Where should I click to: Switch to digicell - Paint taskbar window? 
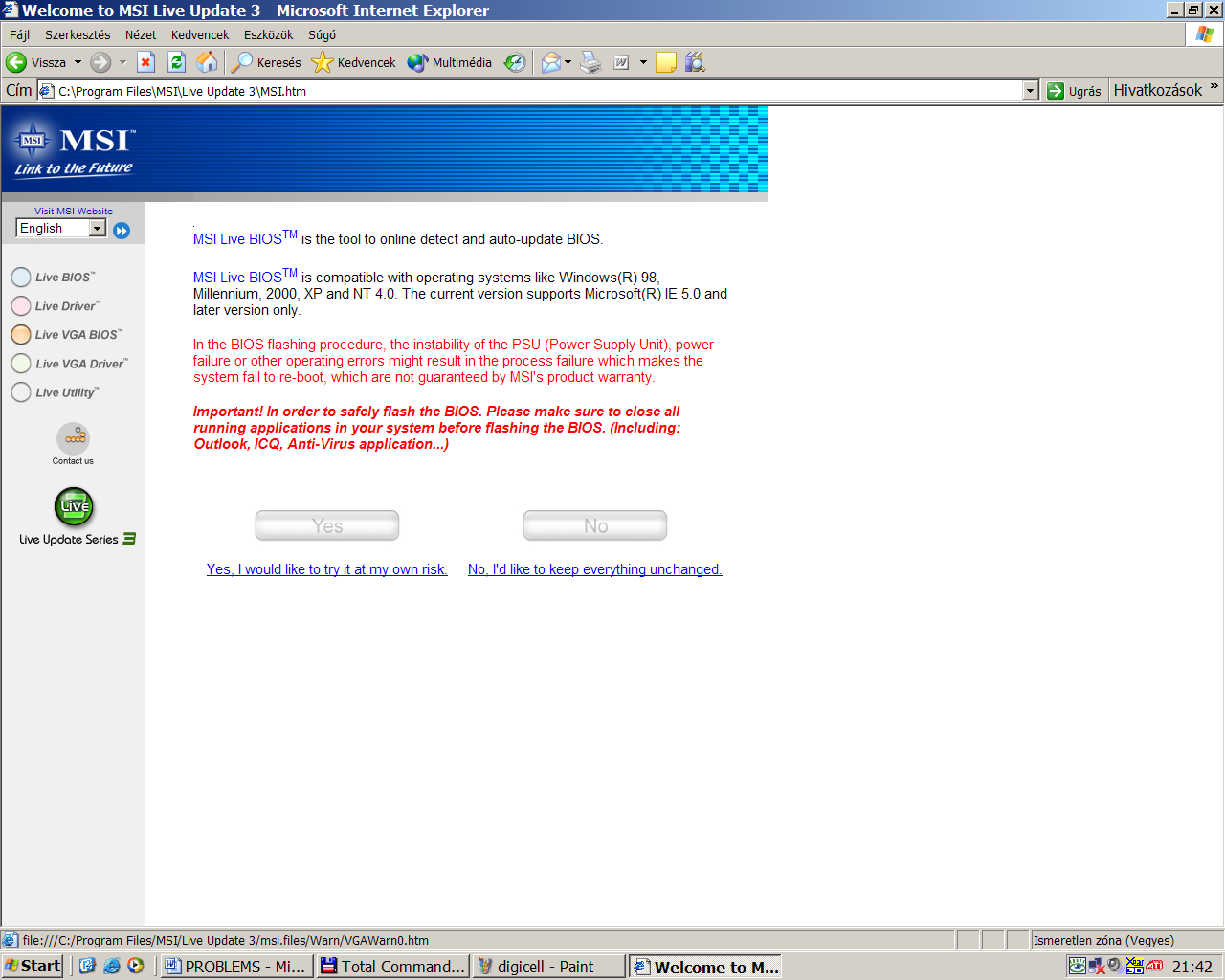(548, 966)
